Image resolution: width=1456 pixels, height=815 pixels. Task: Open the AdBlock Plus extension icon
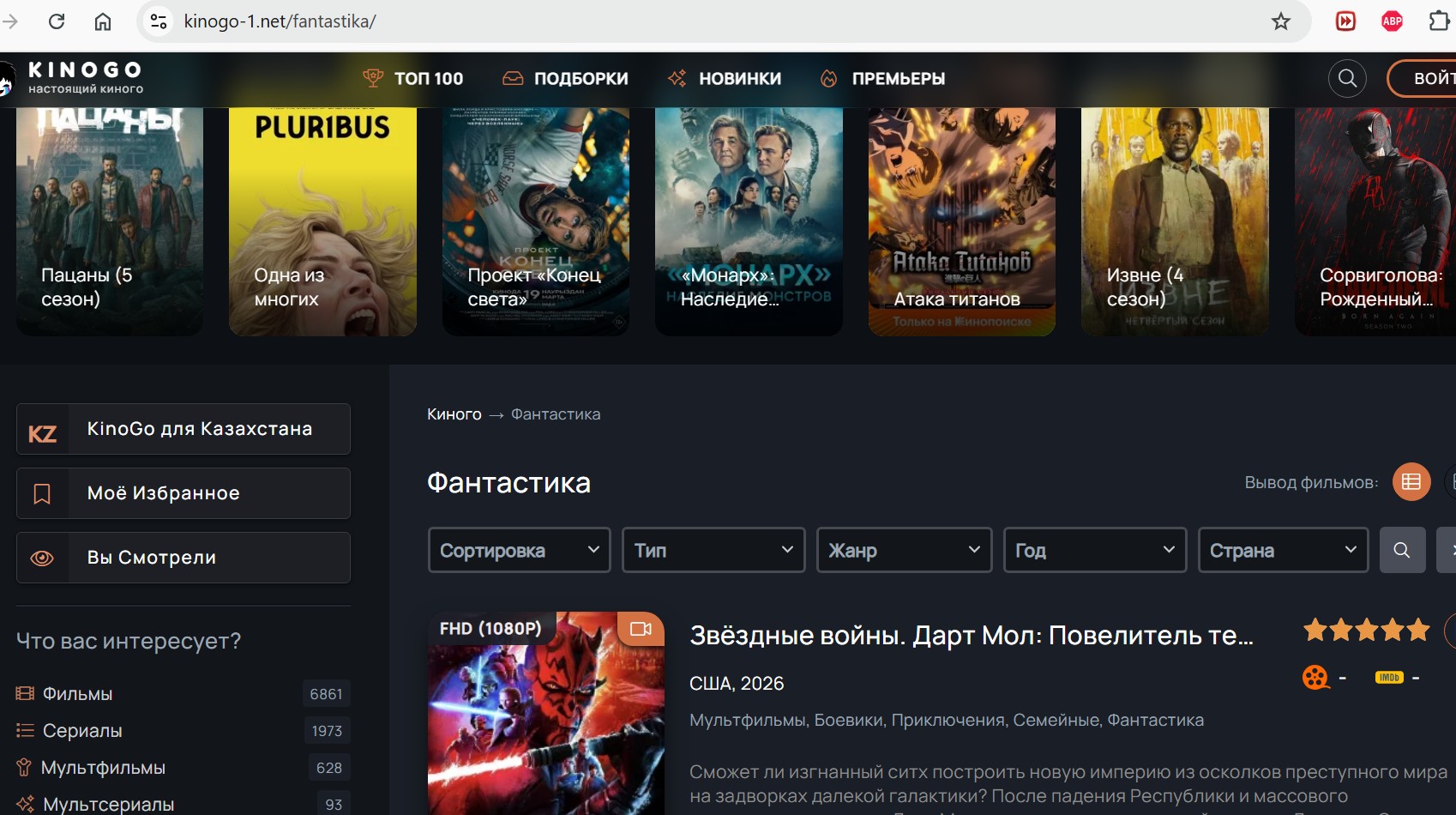pyautogui.click(x=1392, y=21)
